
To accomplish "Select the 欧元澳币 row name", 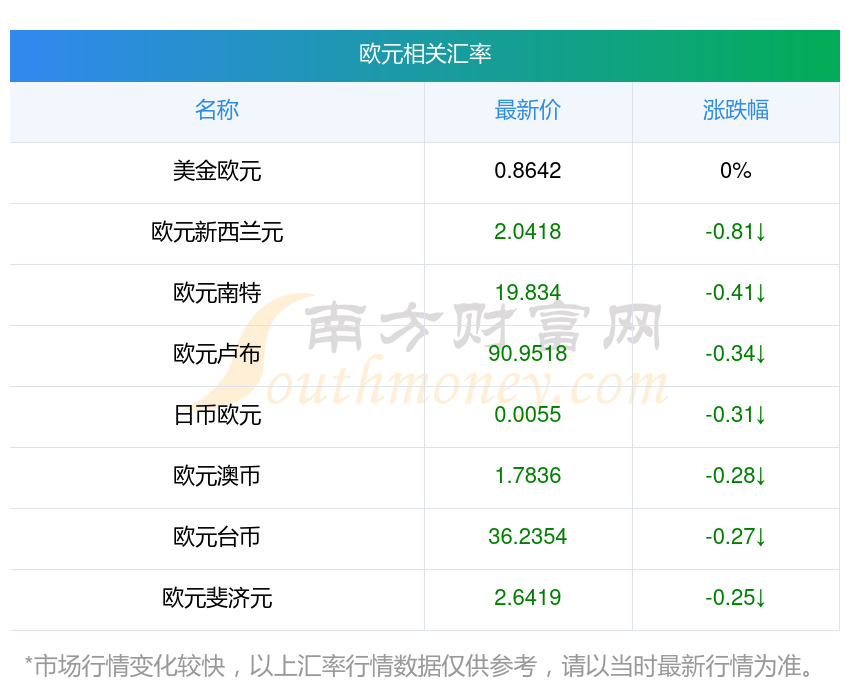I will click(217, 476).
